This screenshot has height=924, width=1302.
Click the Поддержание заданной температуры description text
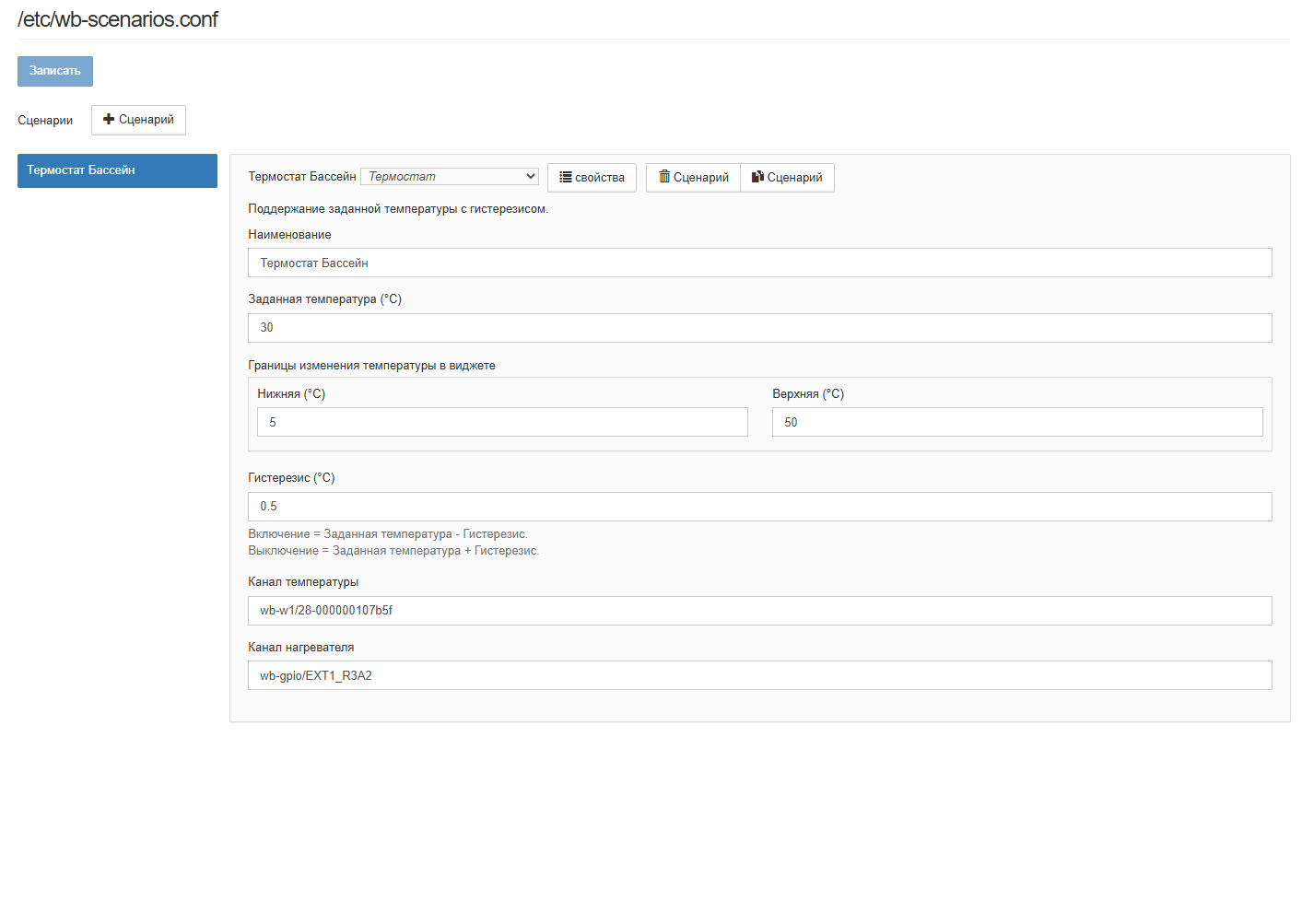(x=397, y=209)
